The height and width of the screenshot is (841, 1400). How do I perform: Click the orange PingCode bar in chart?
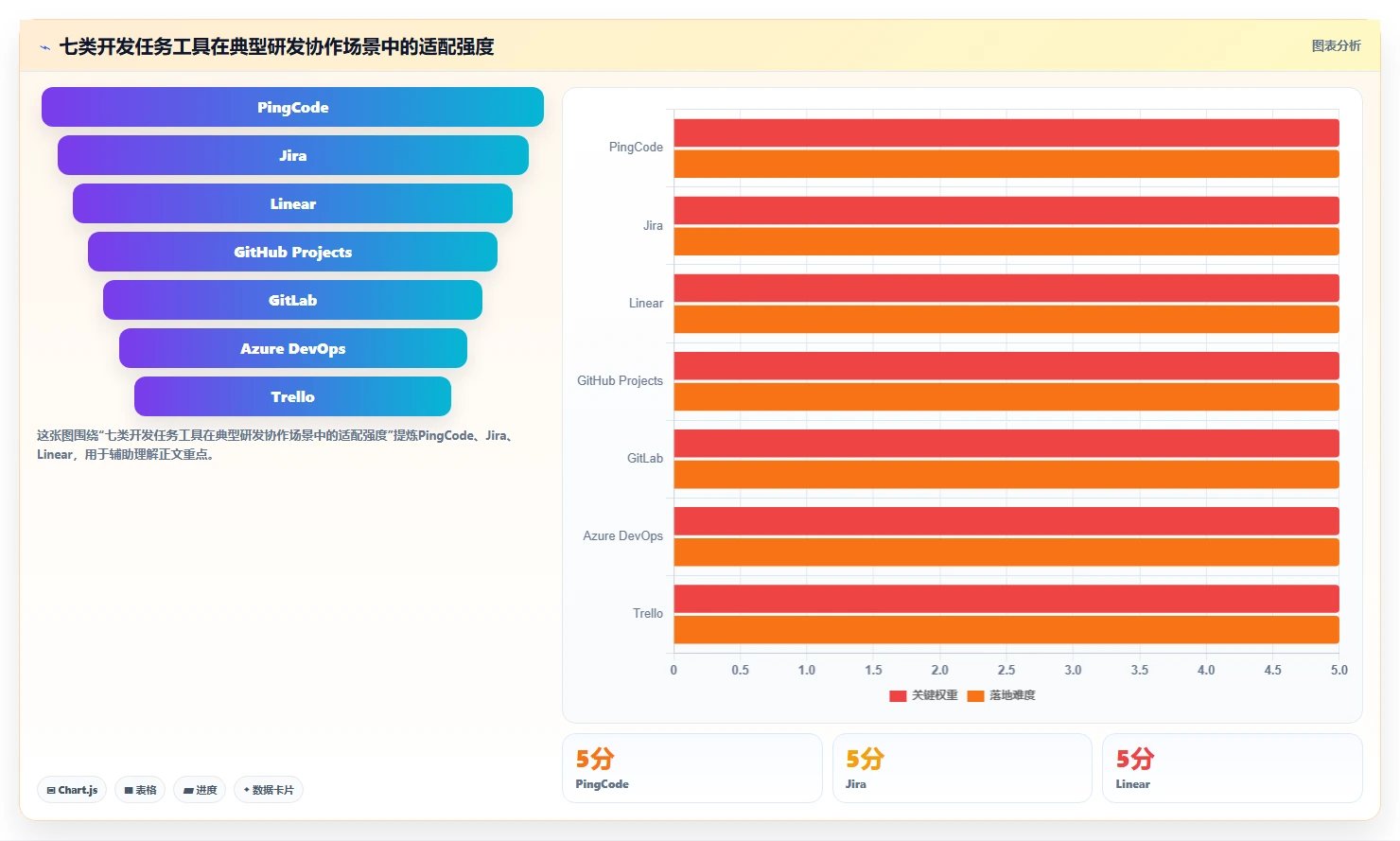(1006, 164)
